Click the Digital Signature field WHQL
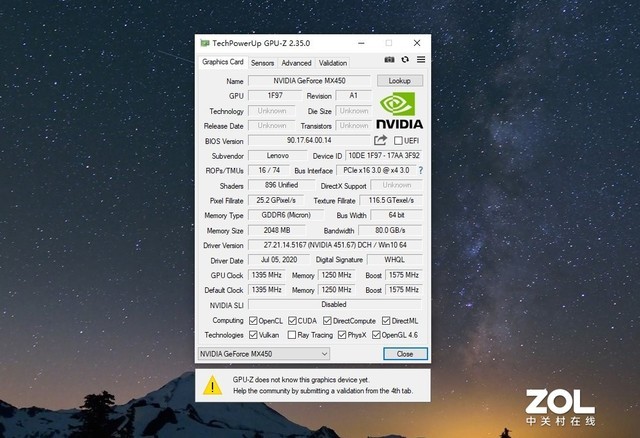The width and height of the screenshot is (640, 438). 394,260
